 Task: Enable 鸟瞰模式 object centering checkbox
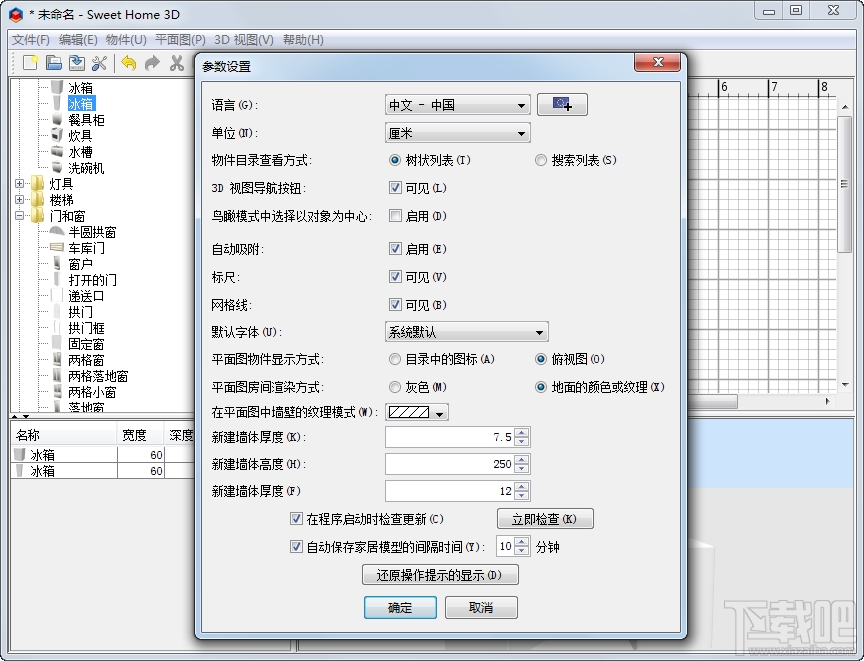395,216
